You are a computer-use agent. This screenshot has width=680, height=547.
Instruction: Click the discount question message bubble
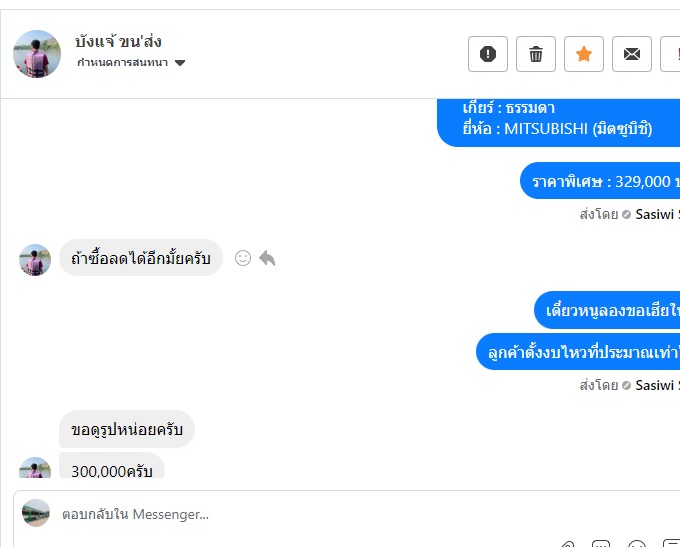pos(140,258)
